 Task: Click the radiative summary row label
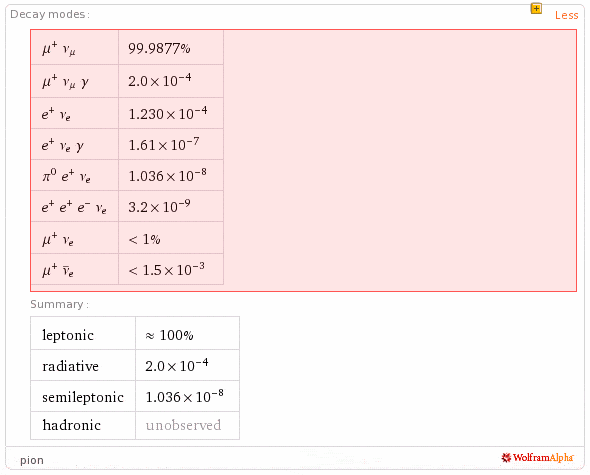coord(83,365)
